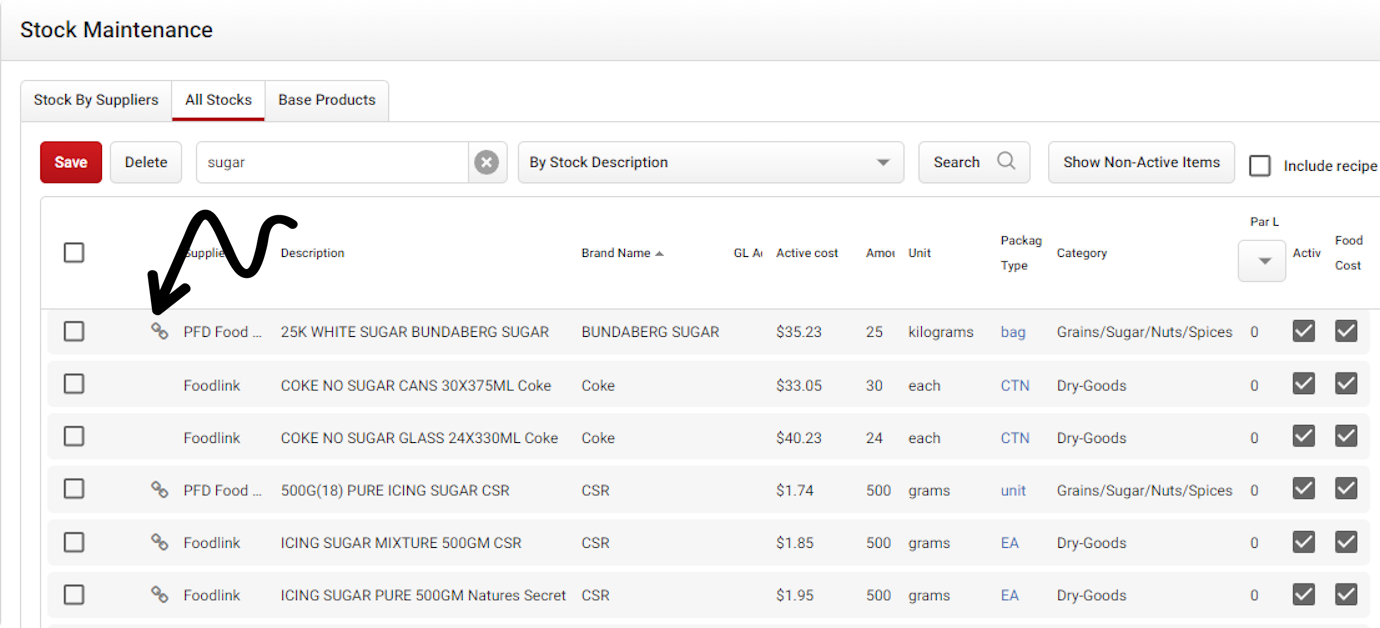Click into the sugar search input field
The width and height of the screenshot is (1380, 628).
330,162
